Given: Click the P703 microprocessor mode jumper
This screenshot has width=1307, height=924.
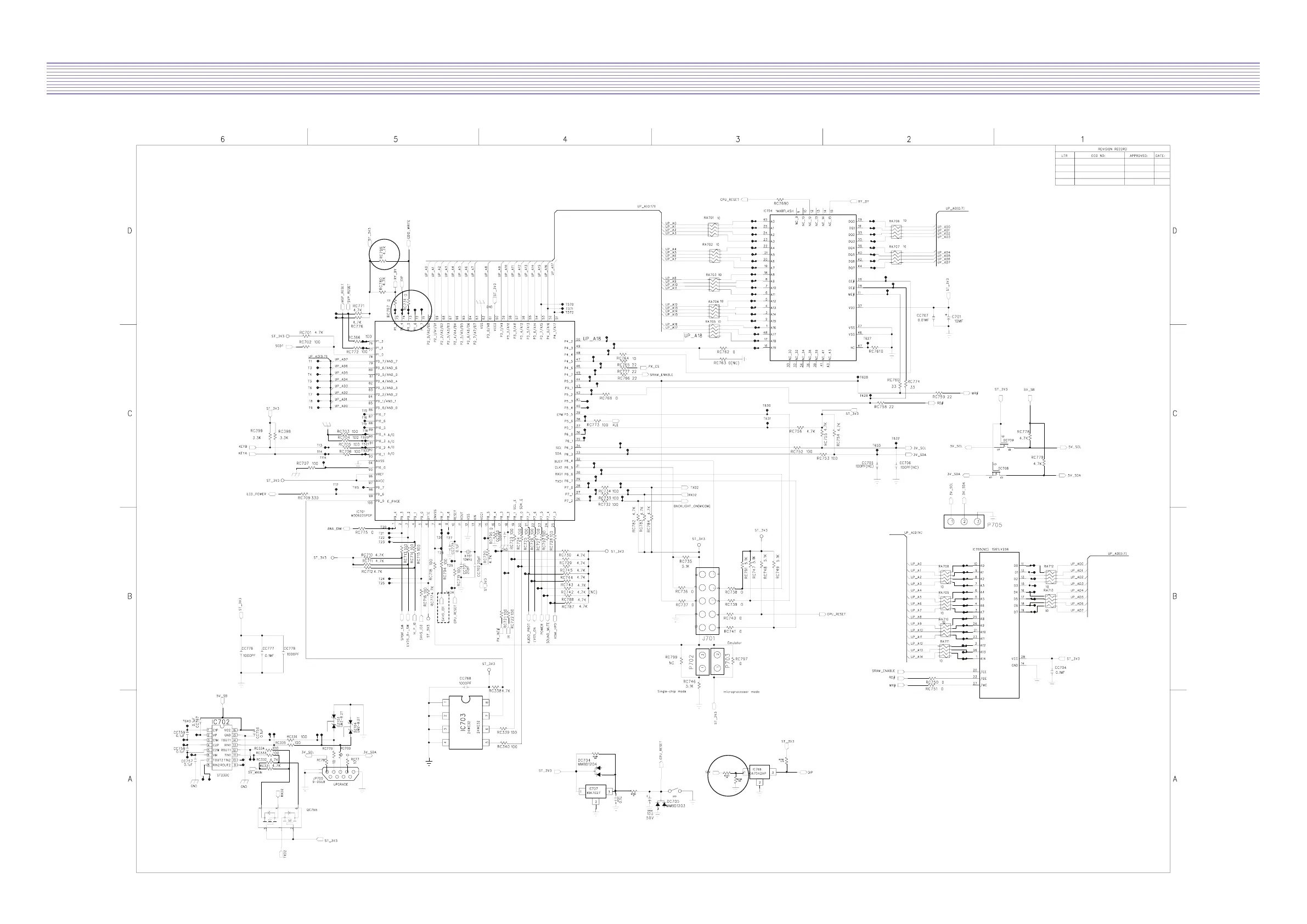Looking at the screenshot, I should (x=717, y=662).
